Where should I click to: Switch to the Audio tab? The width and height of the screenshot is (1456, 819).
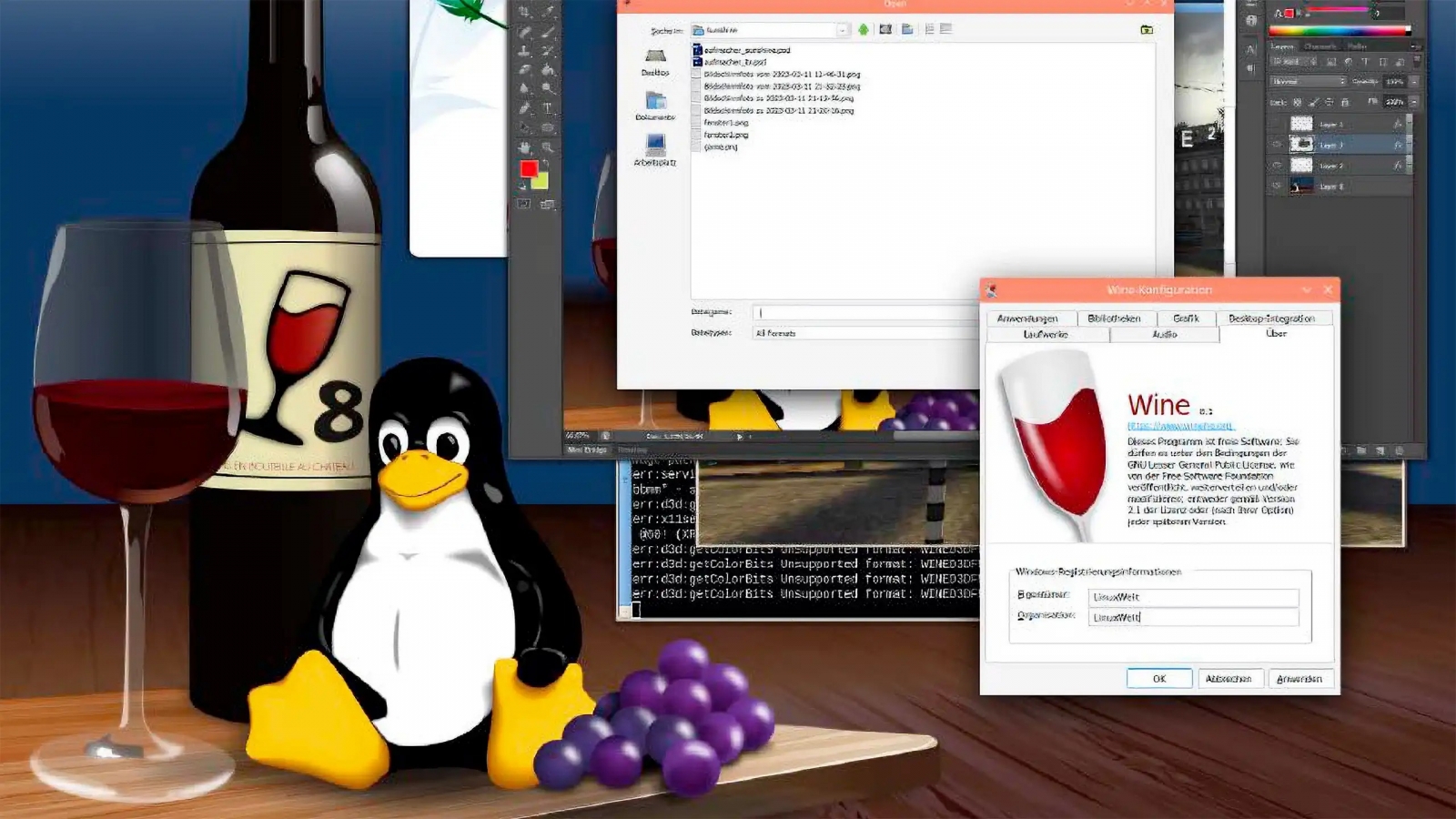[x=1164, y=335]
